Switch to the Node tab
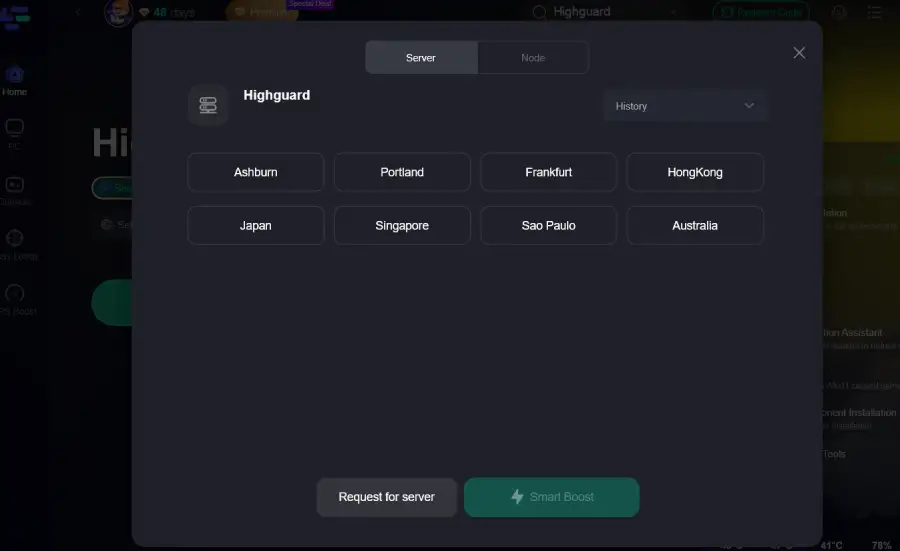The image size is (900, 551). point(533,58)
